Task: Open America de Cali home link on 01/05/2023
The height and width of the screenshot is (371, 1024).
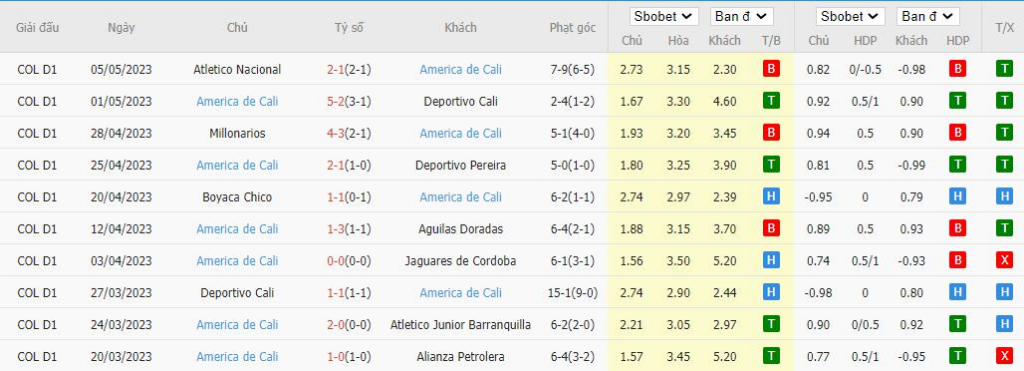Action: [237, 101]
